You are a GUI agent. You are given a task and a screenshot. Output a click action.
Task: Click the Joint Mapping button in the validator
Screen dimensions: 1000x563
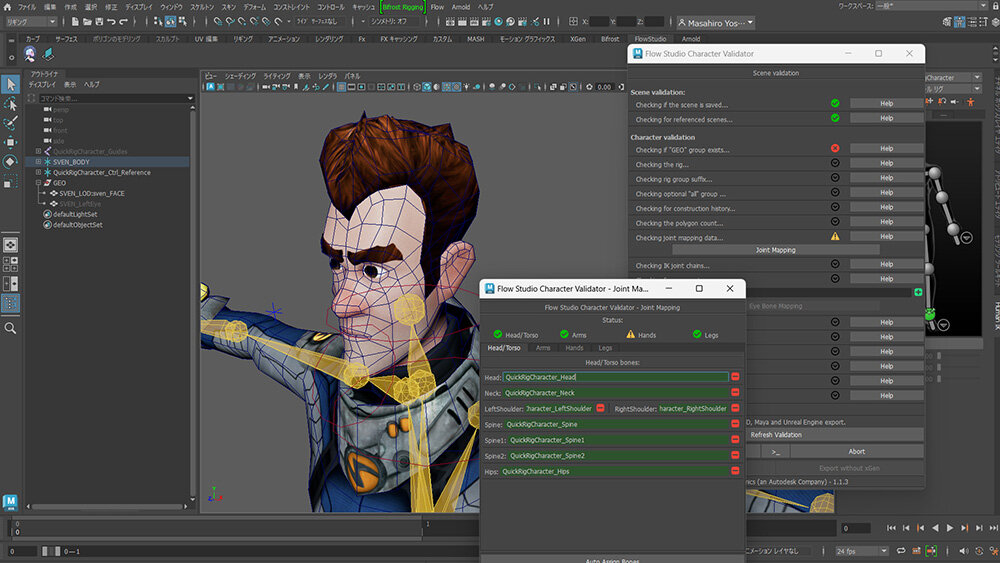(x=776, y=250)
